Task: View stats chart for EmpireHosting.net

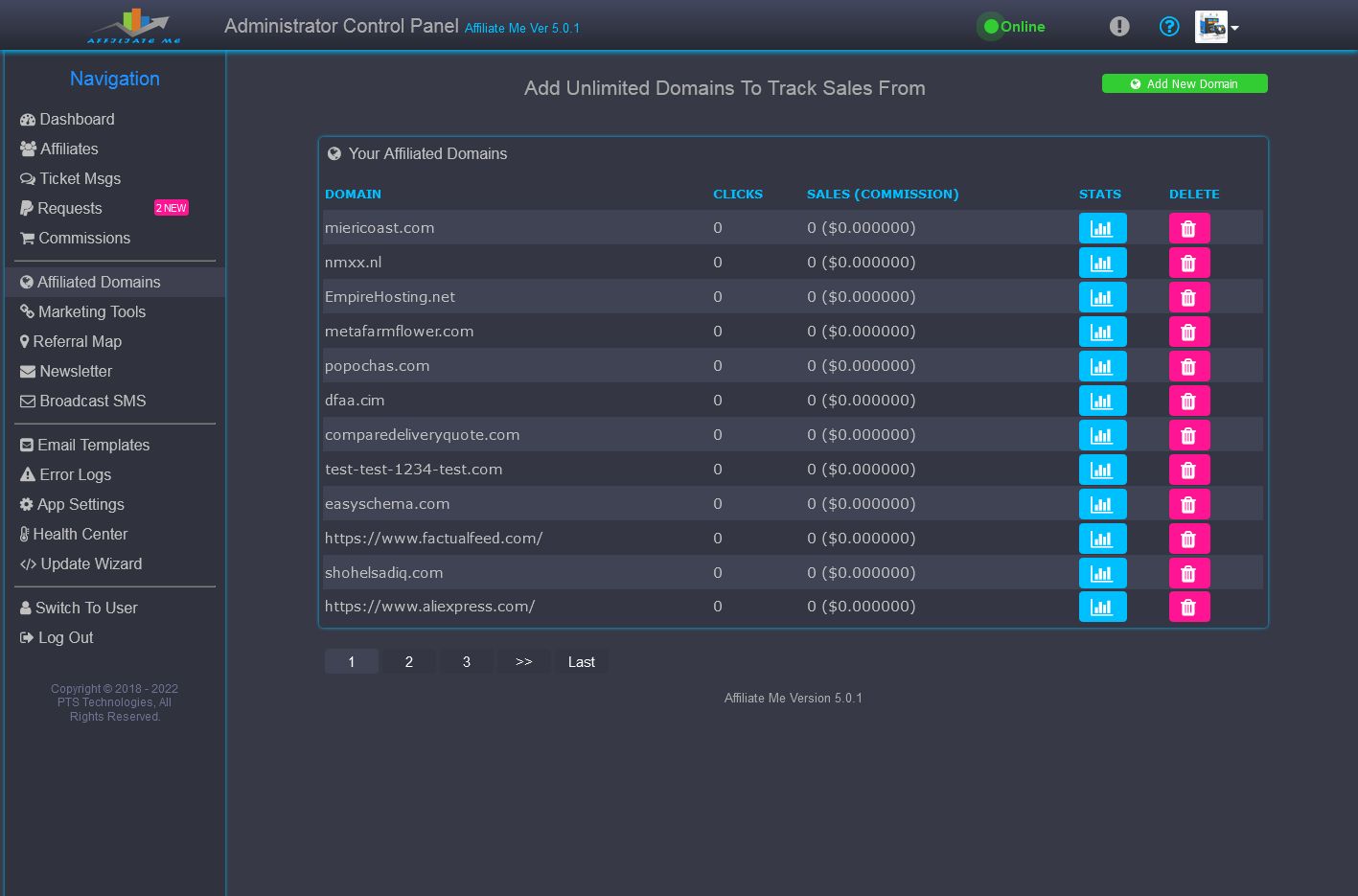Action: click(x=1102, y=297)
